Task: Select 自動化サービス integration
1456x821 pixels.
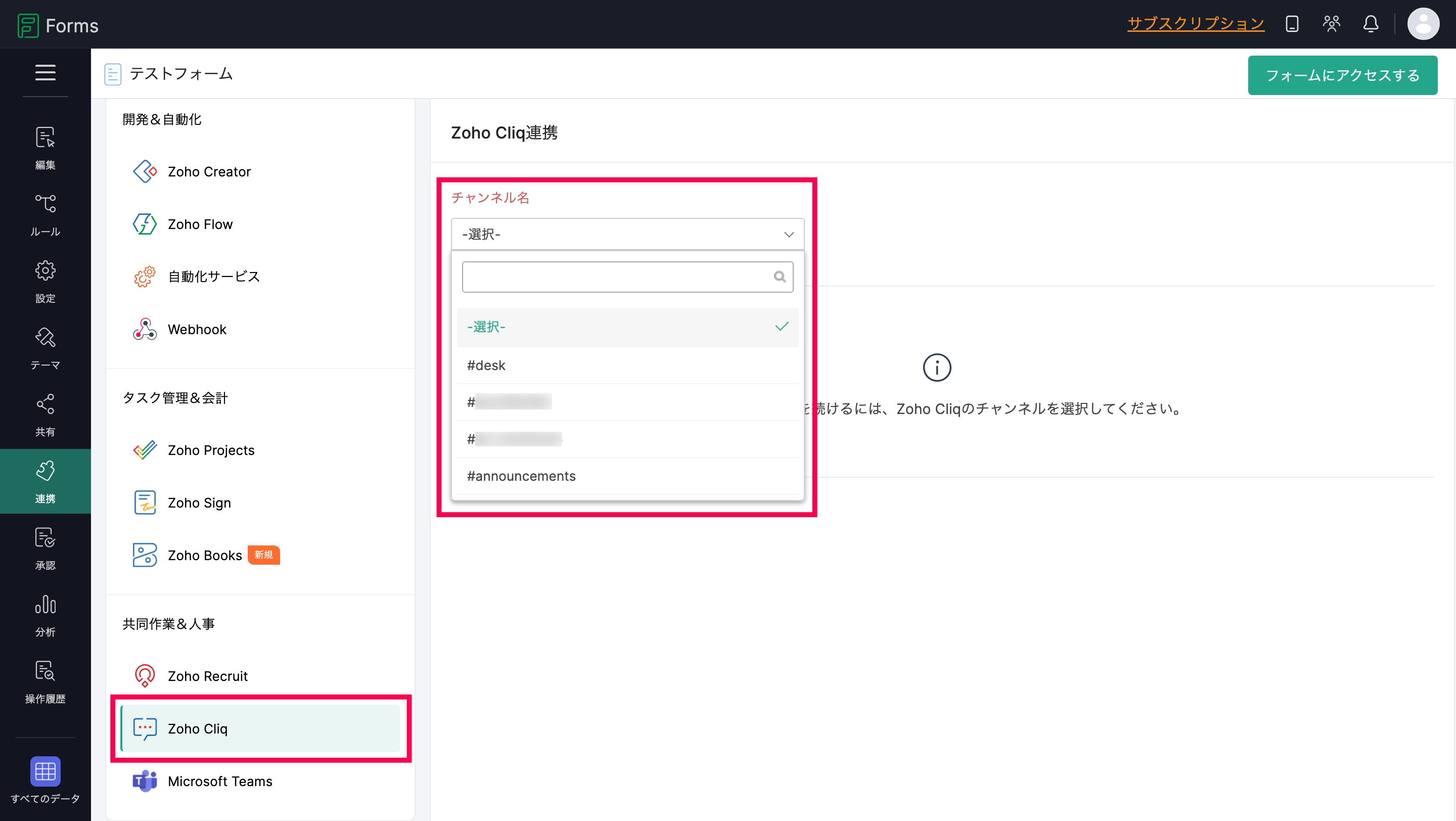Action: coord(260,277)
